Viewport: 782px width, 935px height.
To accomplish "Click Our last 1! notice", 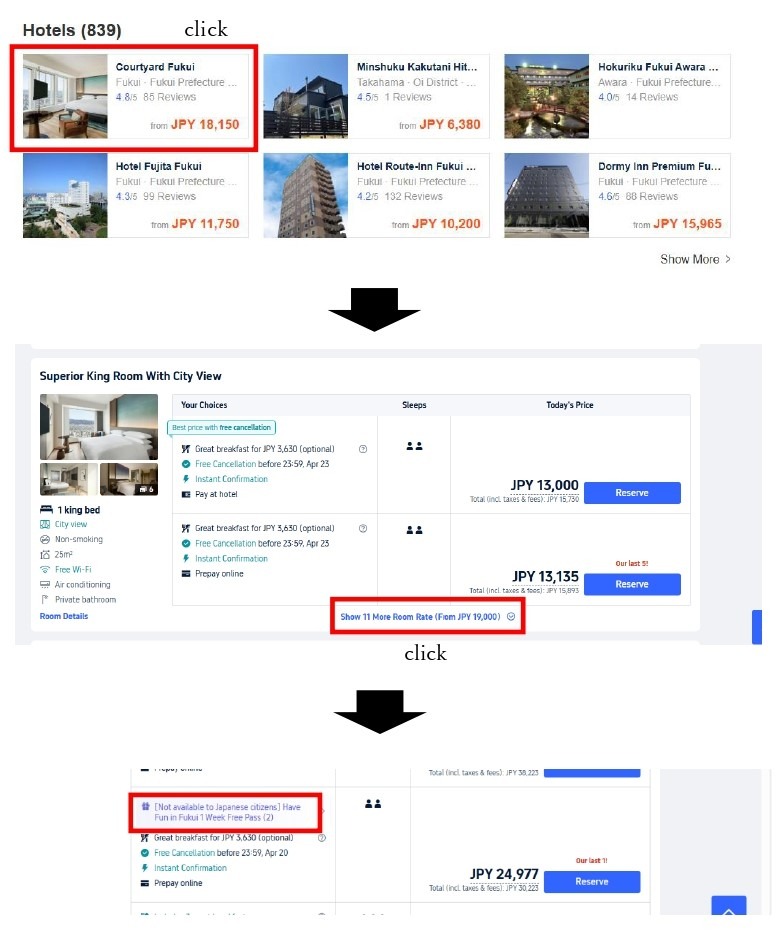I will (x=592, y=860).
